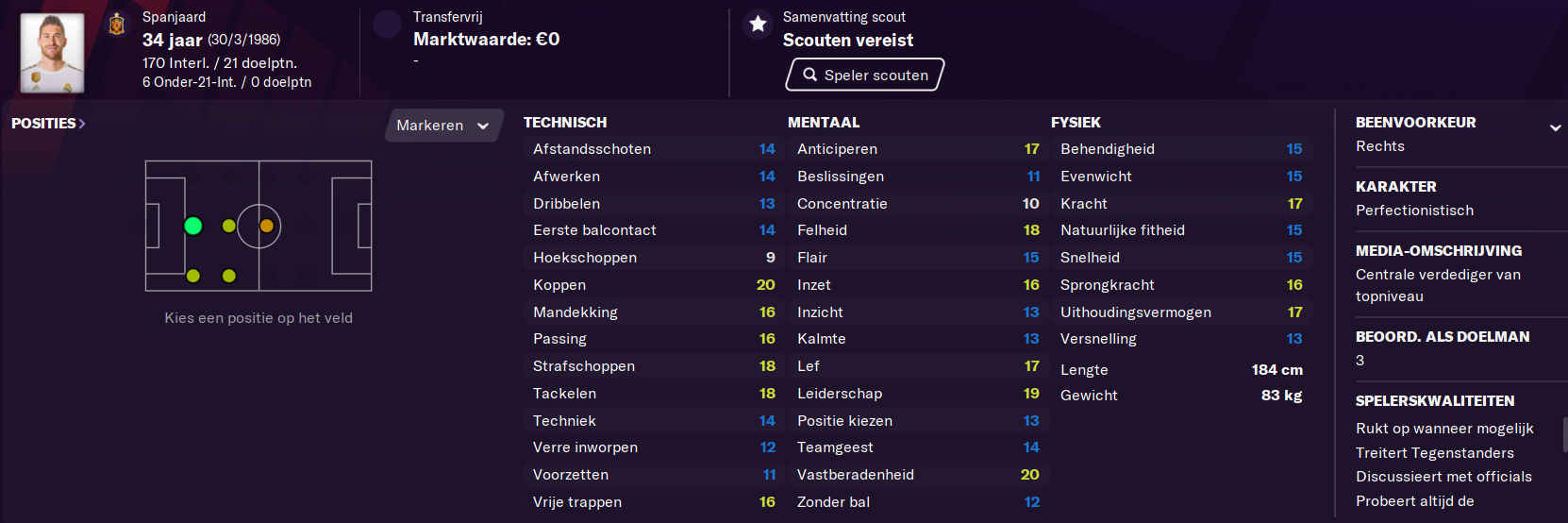
Task: Select the bottom-left yellow position dot
Action: point(193,276)
